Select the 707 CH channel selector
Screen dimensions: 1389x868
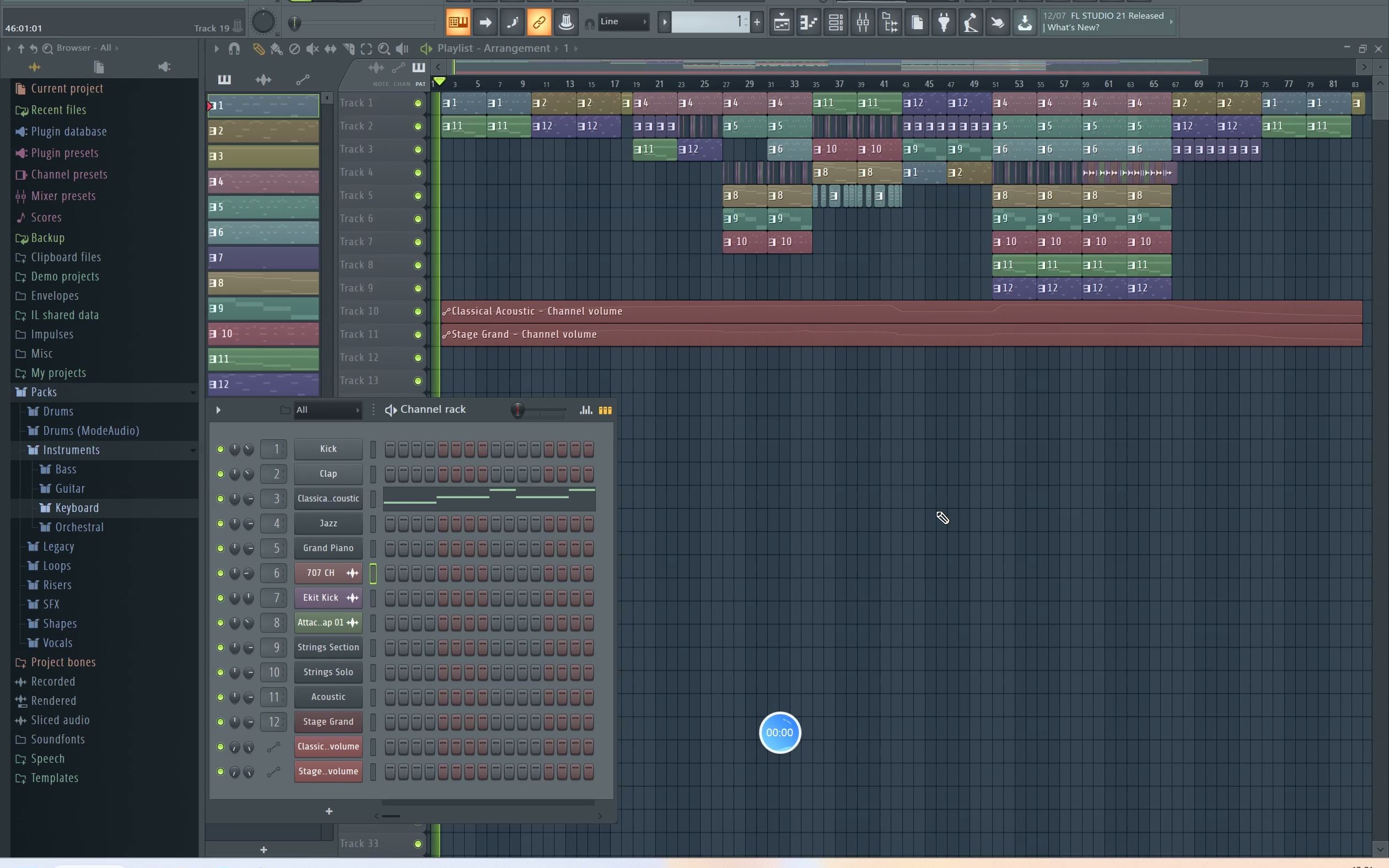point(373,574)
